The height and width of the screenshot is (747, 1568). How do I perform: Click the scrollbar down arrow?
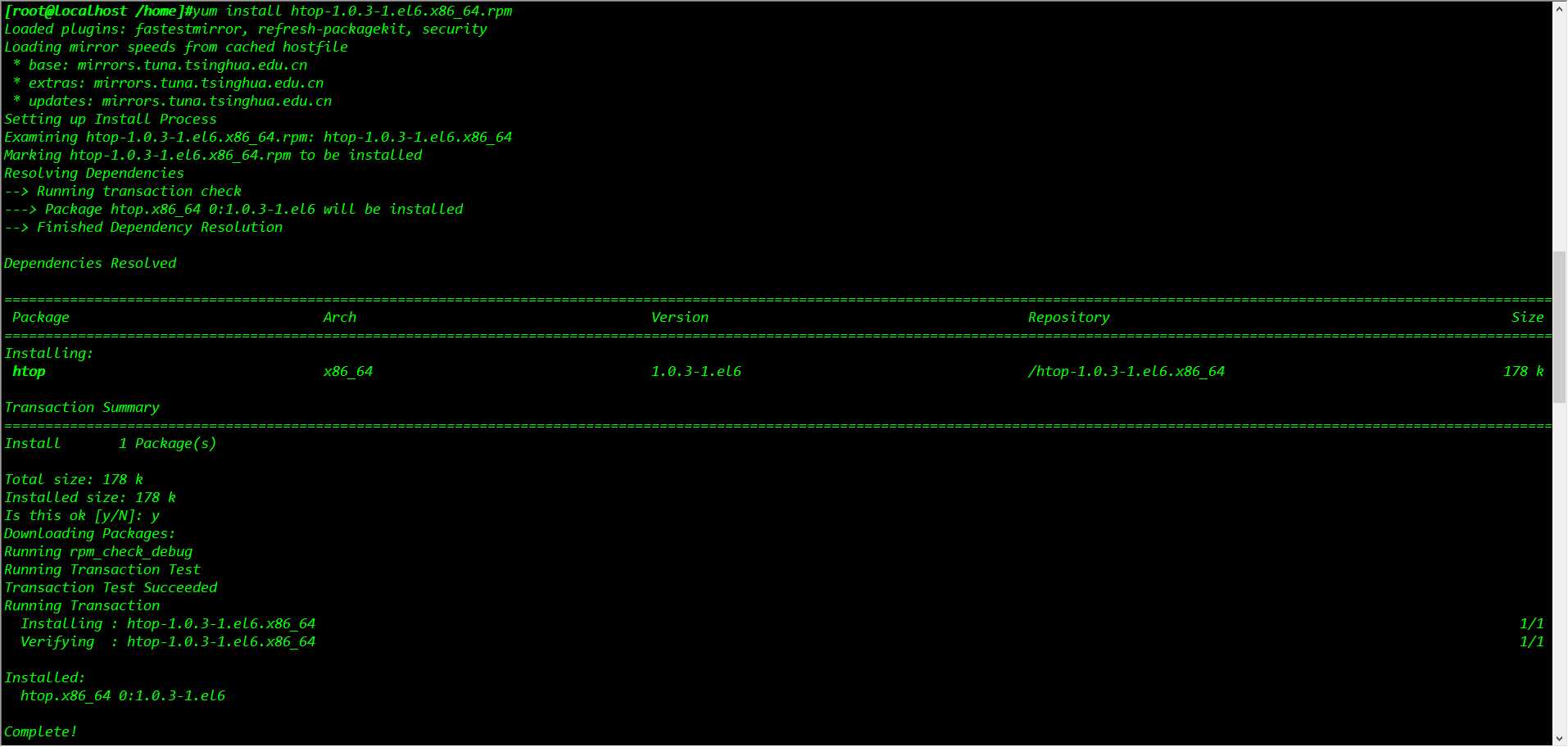point(1560,737)
